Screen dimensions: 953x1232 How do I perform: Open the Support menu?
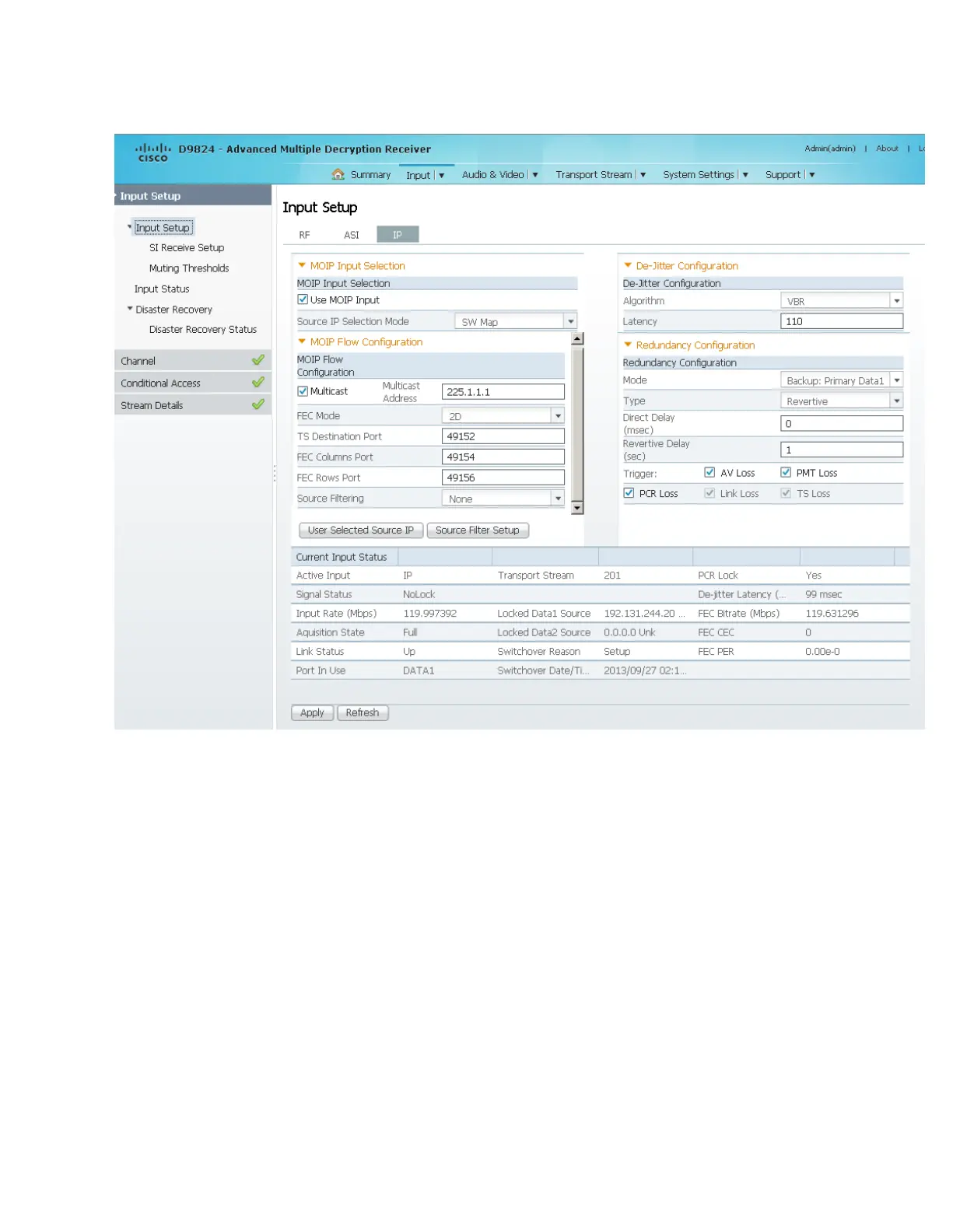click(790, 174)
